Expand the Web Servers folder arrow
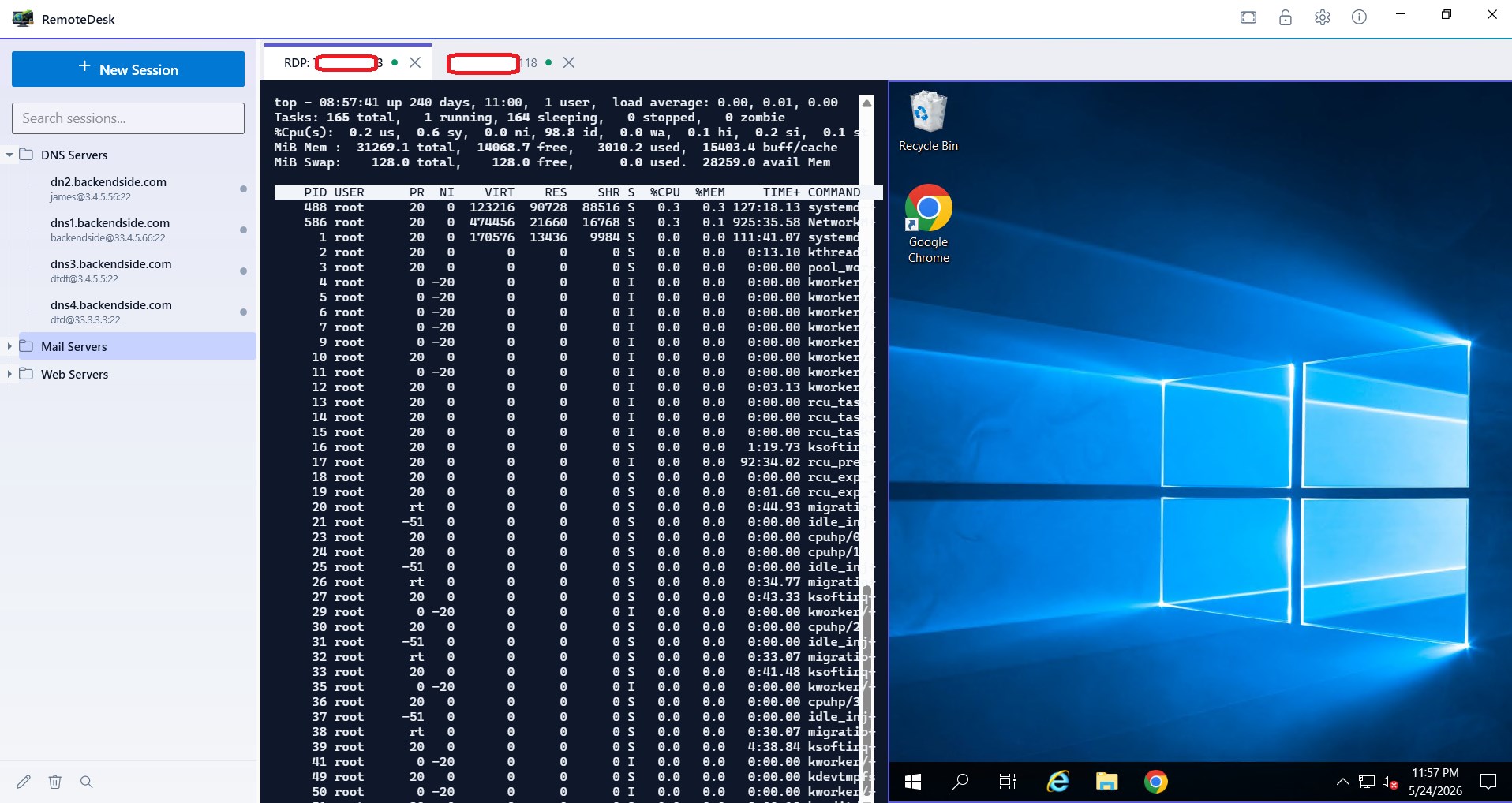The image size is (1512, 803). 9,374
